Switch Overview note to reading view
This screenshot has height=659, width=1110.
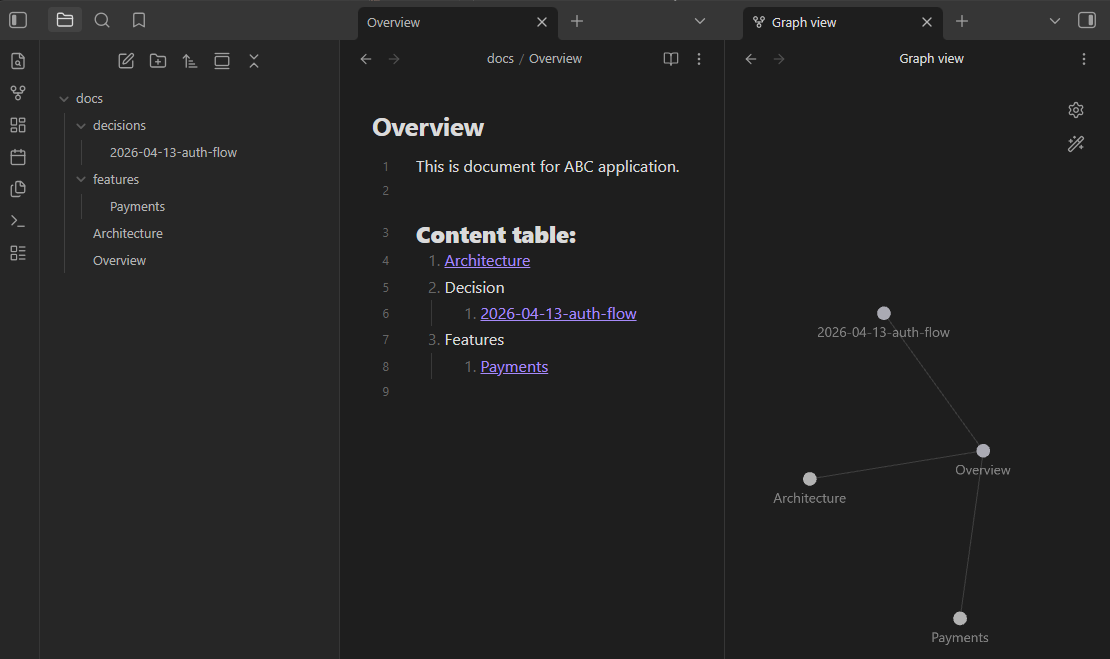(670, 59)
